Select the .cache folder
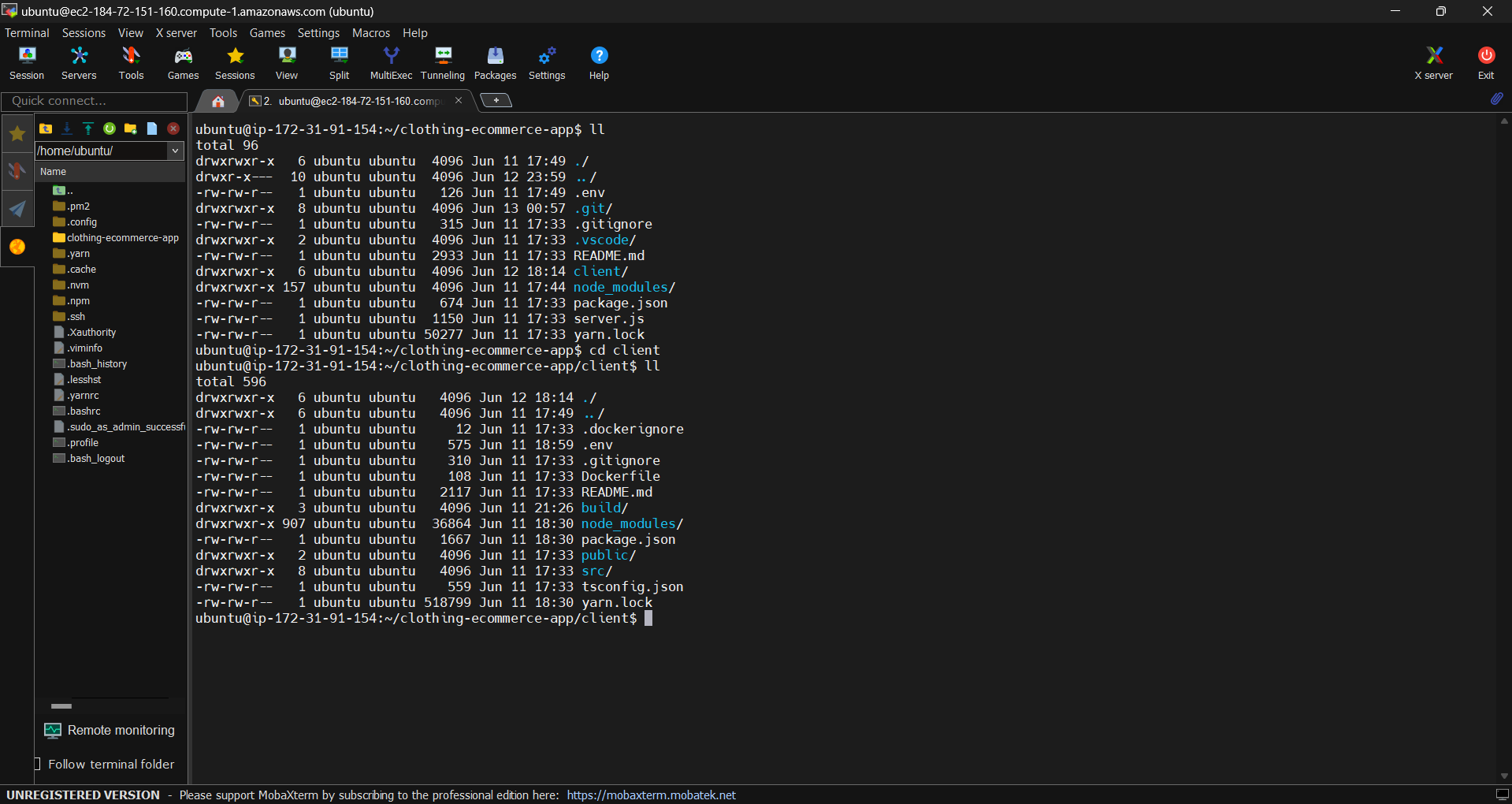The width and height of the screenshot is (1512, 804). (75, 269)
